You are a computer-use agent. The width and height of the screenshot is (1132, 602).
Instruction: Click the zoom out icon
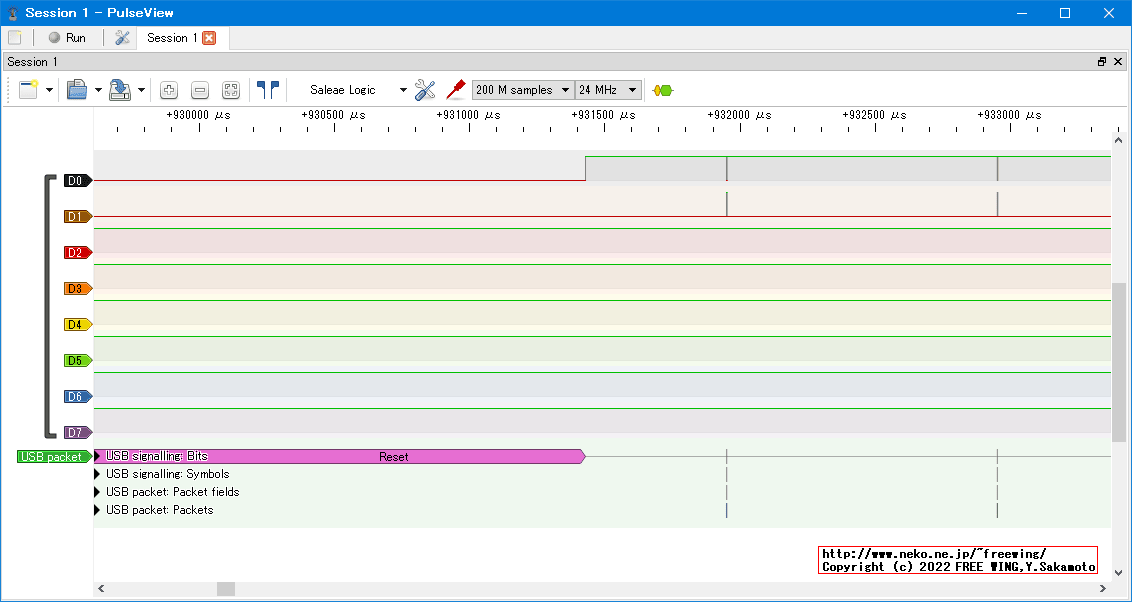click(x=200, y=90)
